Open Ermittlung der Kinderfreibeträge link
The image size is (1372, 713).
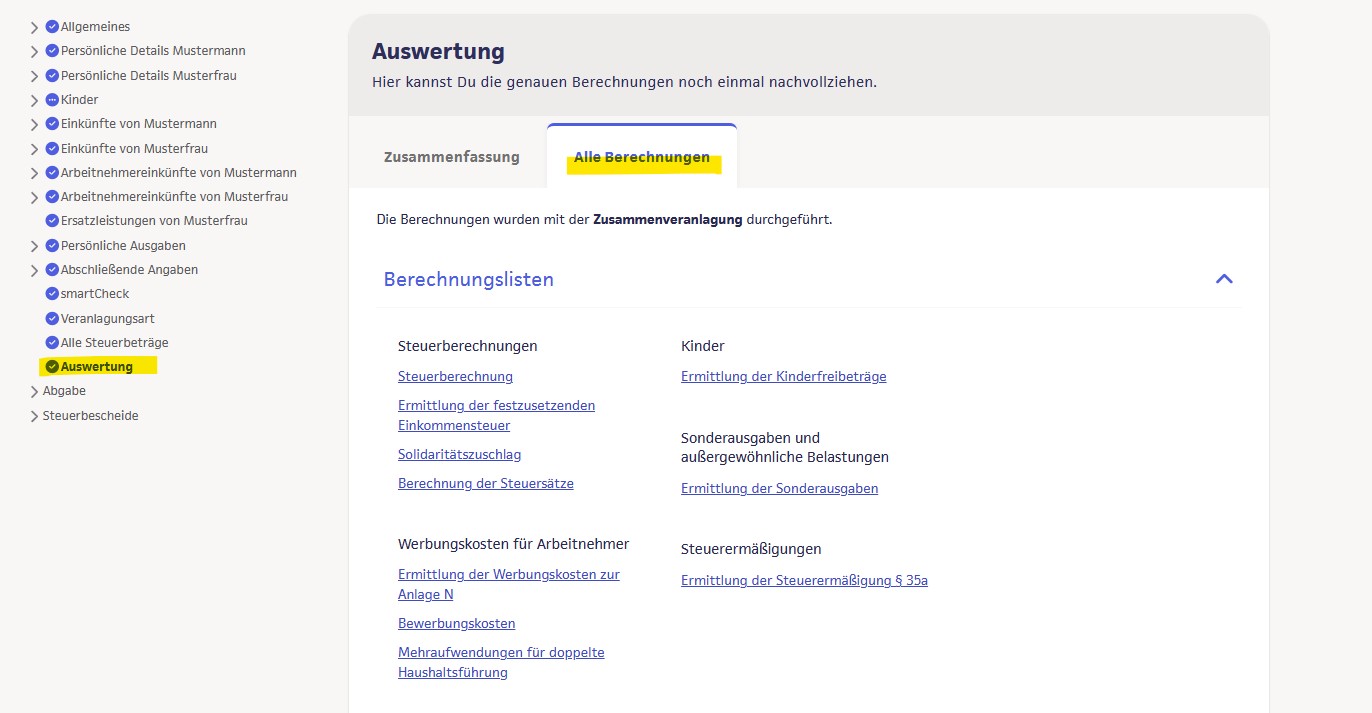(x=783, y=377)
